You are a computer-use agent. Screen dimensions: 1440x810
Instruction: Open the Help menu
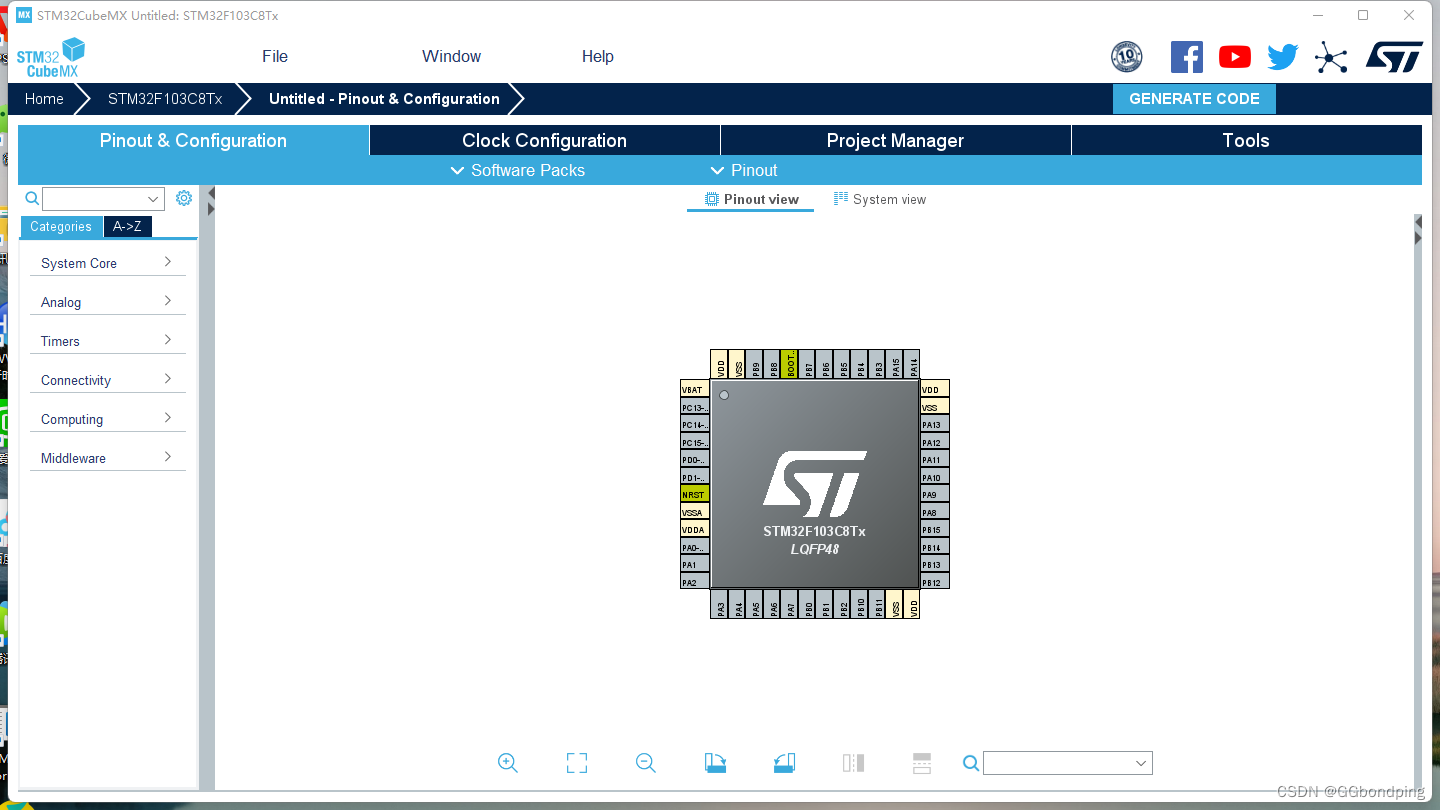(x=598, y=57)
